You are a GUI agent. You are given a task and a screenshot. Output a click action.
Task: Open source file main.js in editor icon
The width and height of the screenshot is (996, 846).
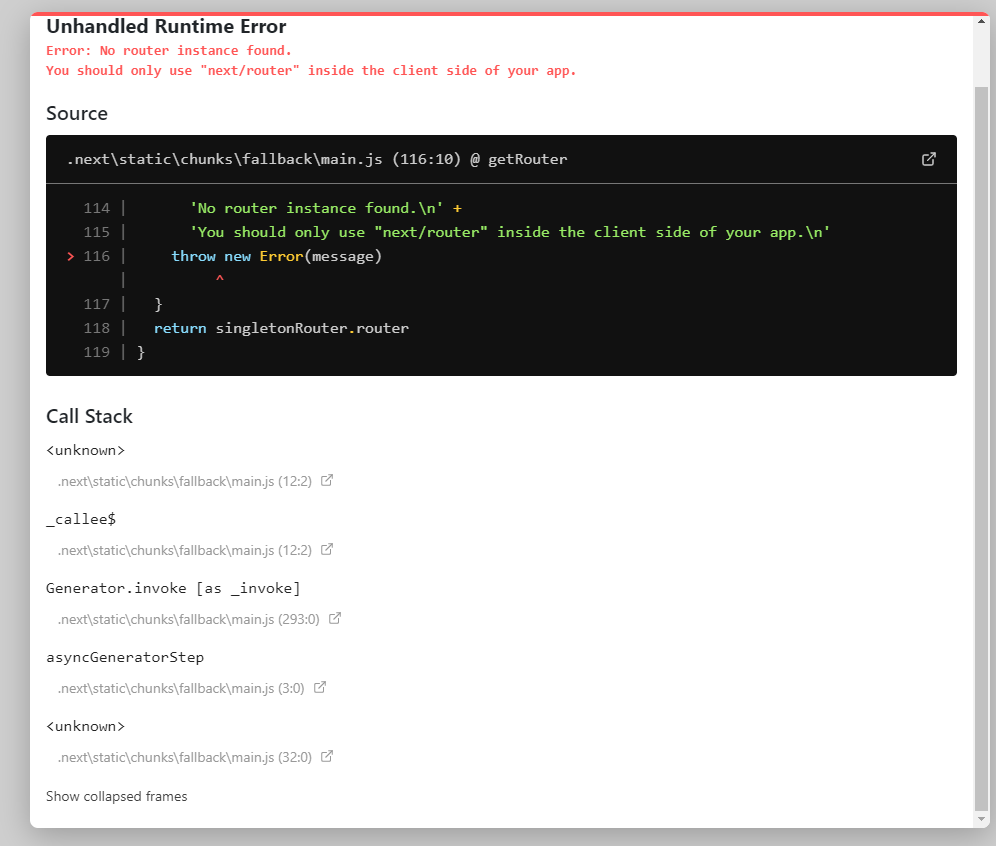929,159
